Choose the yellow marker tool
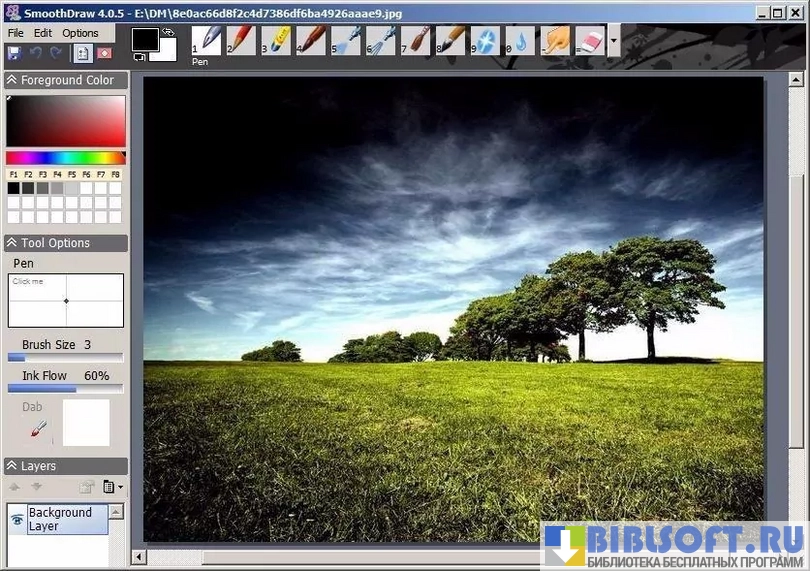The width and height of the screenshot is (810, 571). point(276,40)
